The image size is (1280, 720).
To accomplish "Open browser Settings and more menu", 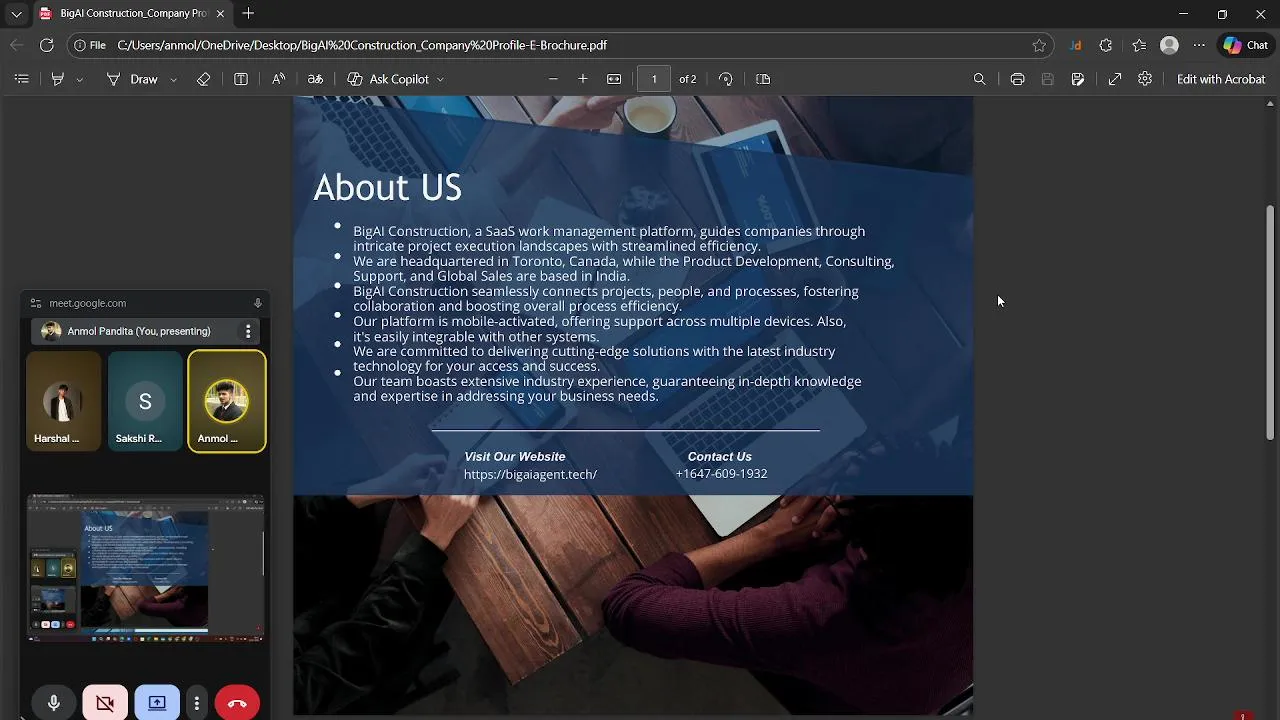I will tap(1199, 45).
